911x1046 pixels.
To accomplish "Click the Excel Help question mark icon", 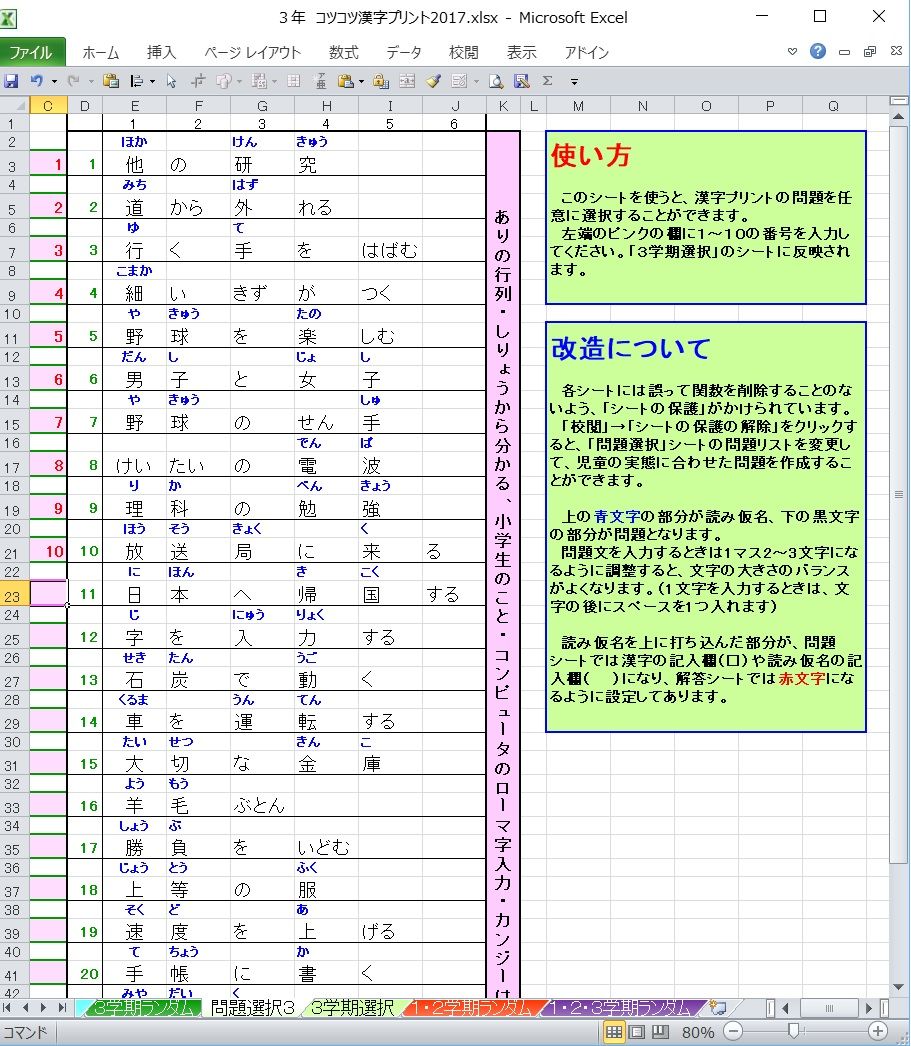I will [818, 51].
